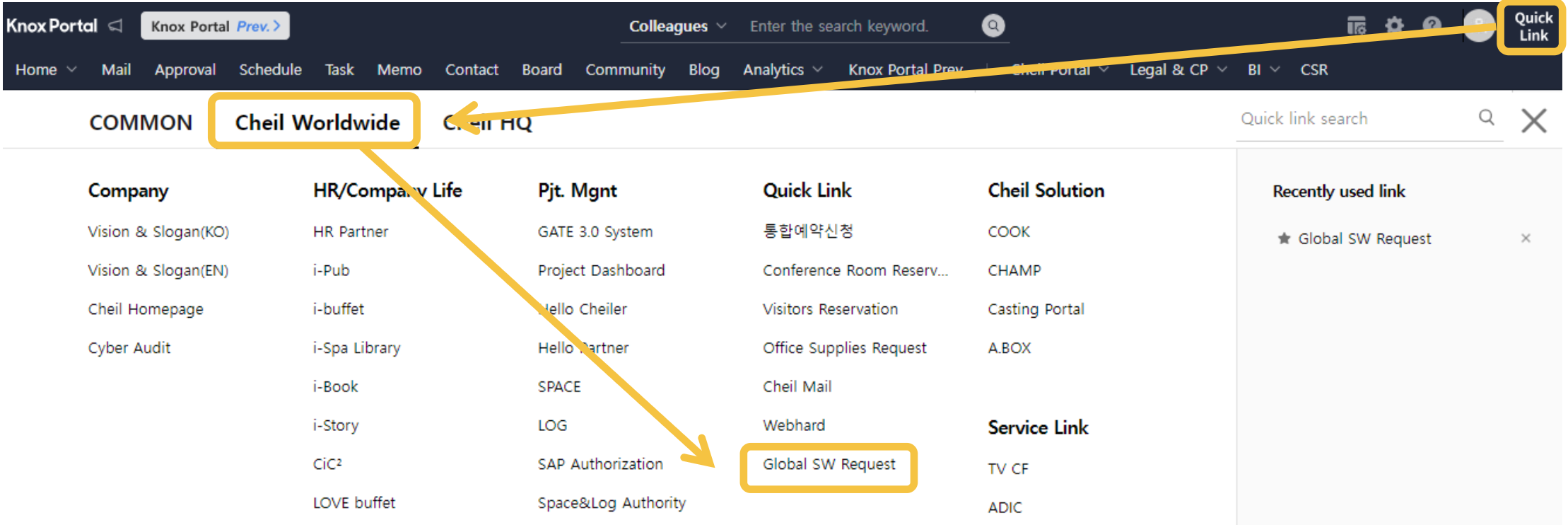This screenshot has height=525, width=1568.
Task: Open Global SW Request under Quick Link column
Action: [829, 465]
